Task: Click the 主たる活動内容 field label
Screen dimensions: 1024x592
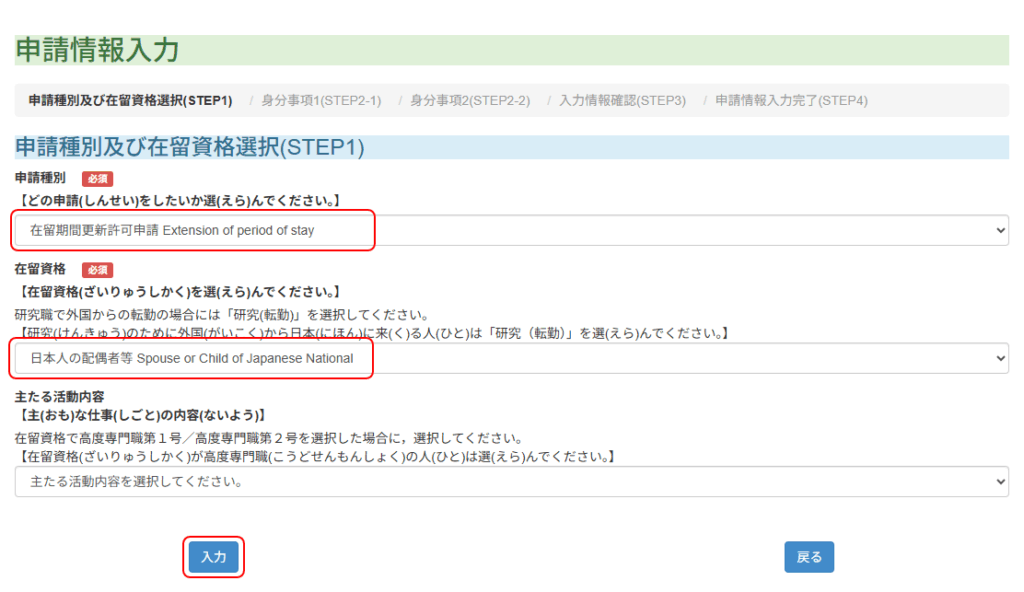Action: (61, 397)
